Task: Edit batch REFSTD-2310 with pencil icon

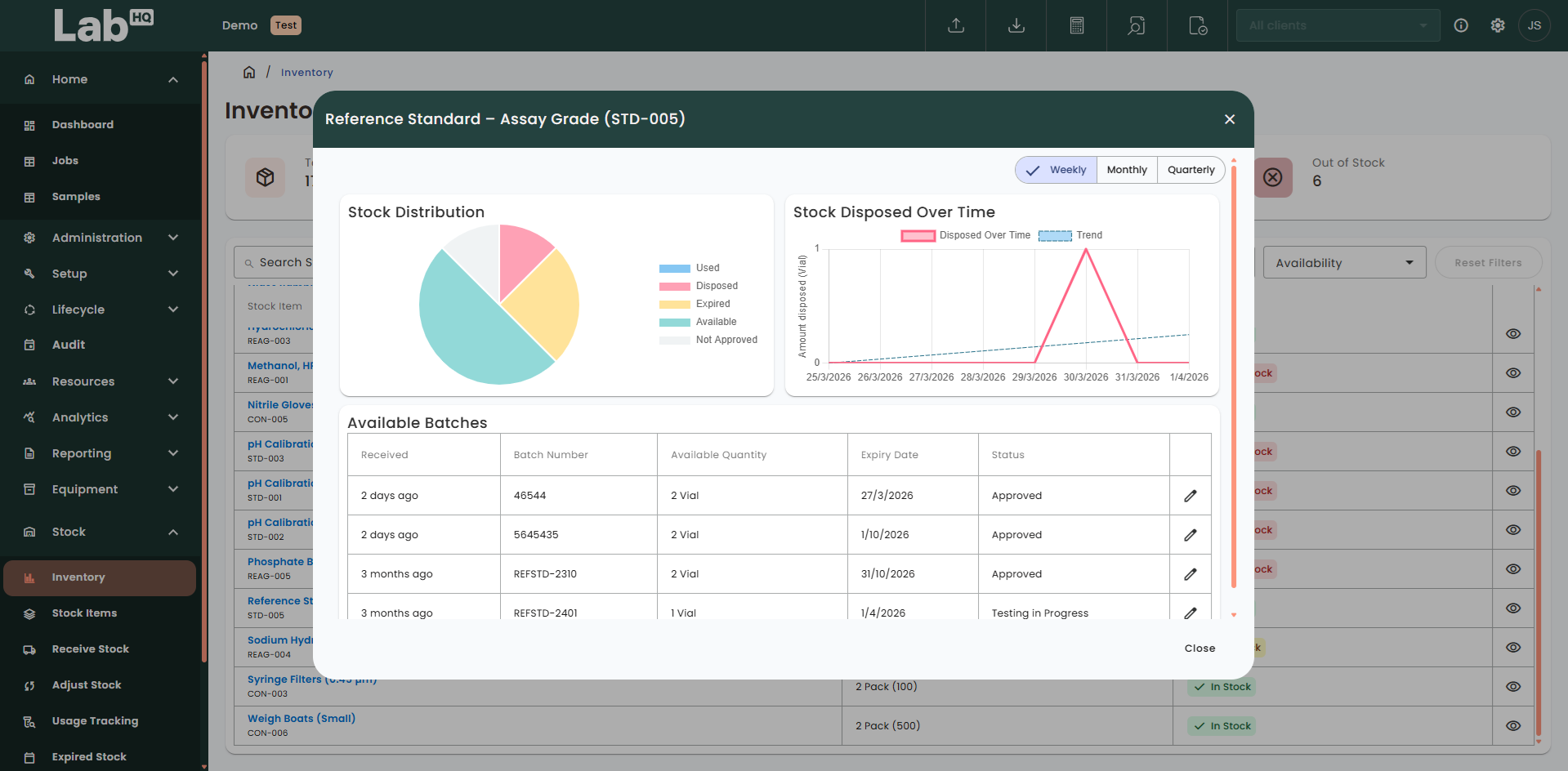Action: coord(1190,574)
